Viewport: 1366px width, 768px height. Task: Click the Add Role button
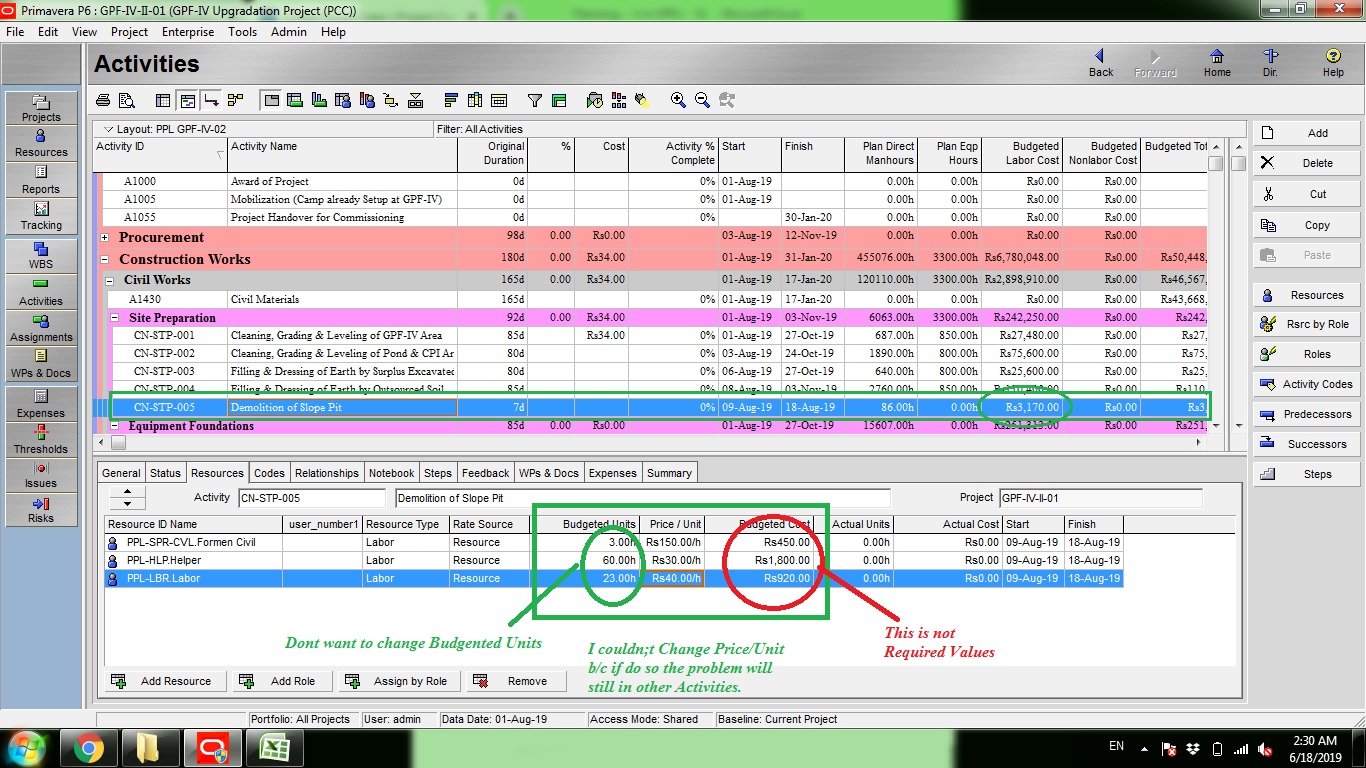pos(280,681)
